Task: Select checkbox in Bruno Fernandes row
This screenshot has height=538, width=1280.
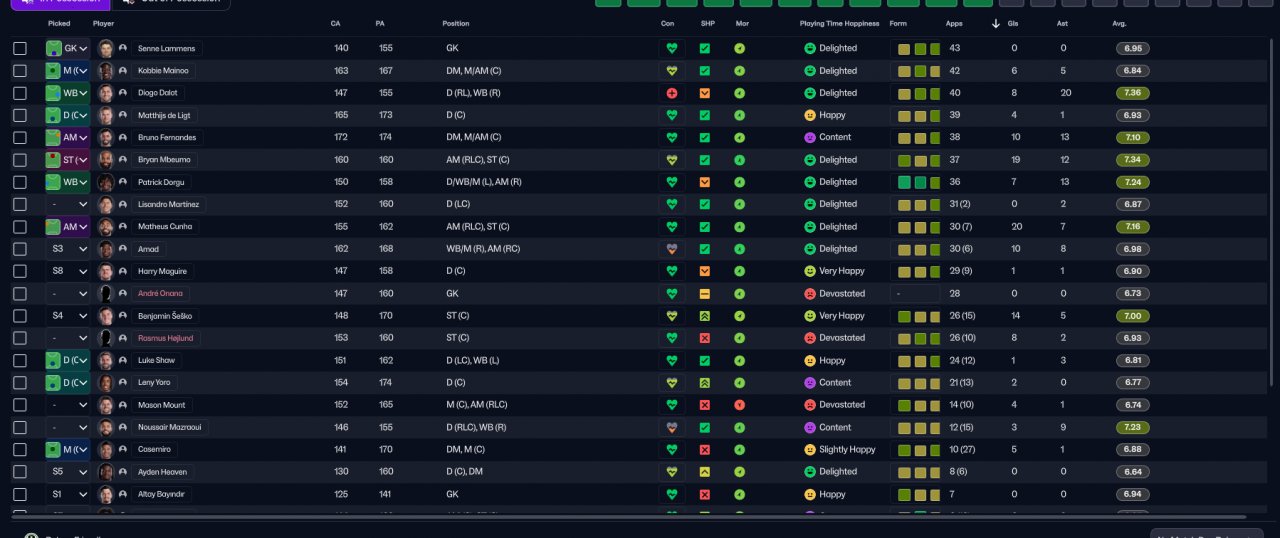Action: point(20,138)
